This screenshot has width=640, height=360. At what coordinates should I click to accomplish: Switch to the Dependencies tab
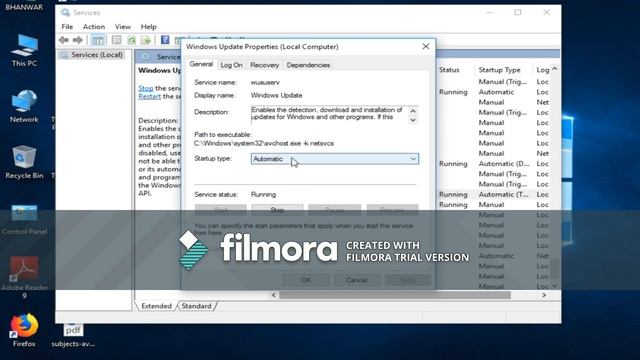point(308,65)
